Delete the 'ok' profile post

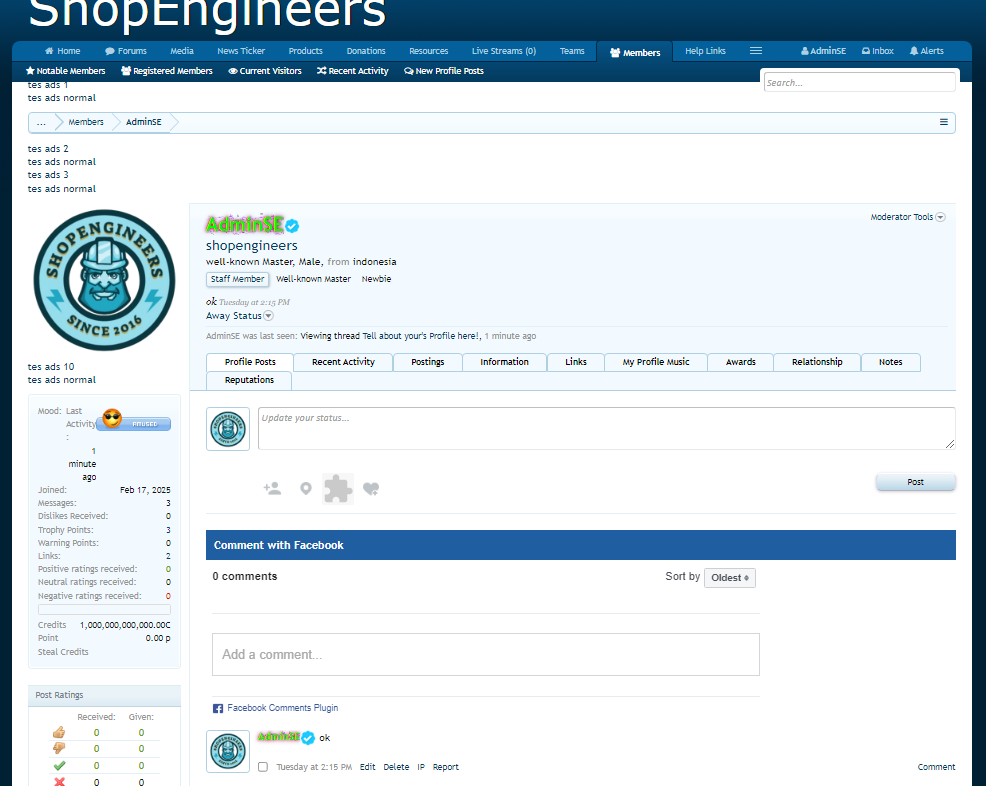click(396, 767)
